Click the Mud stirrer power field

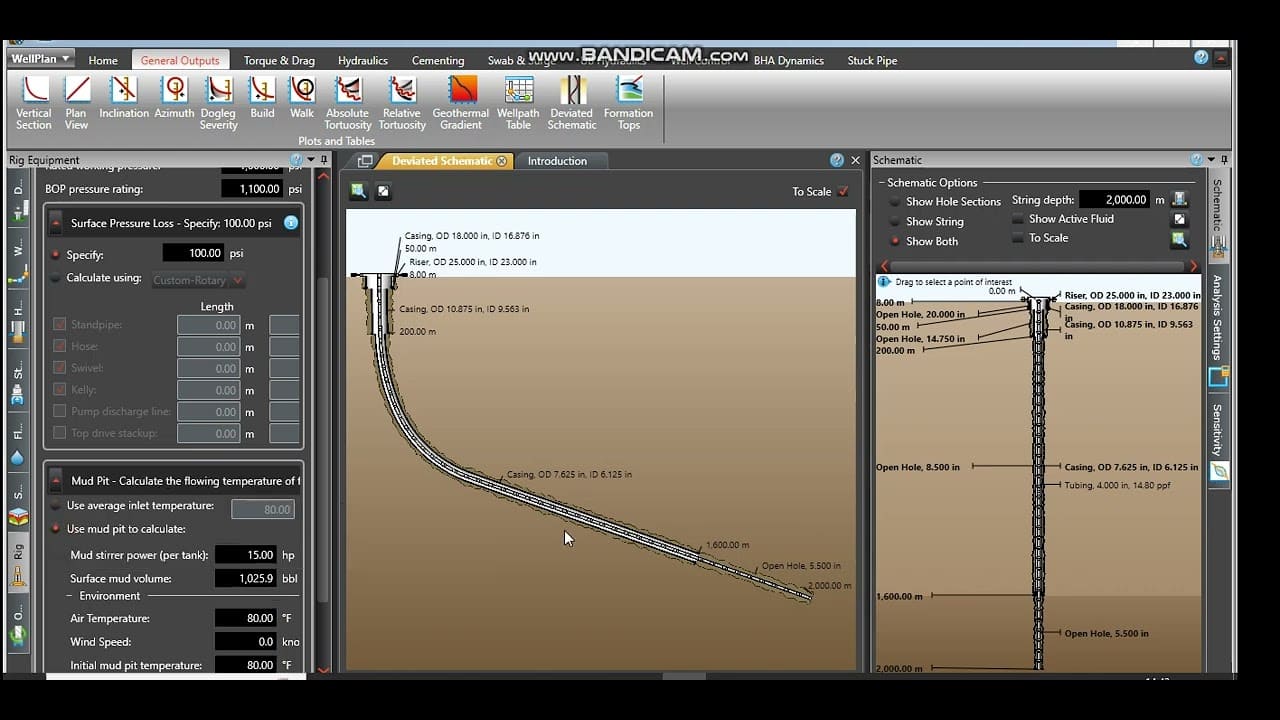(246, 555)
